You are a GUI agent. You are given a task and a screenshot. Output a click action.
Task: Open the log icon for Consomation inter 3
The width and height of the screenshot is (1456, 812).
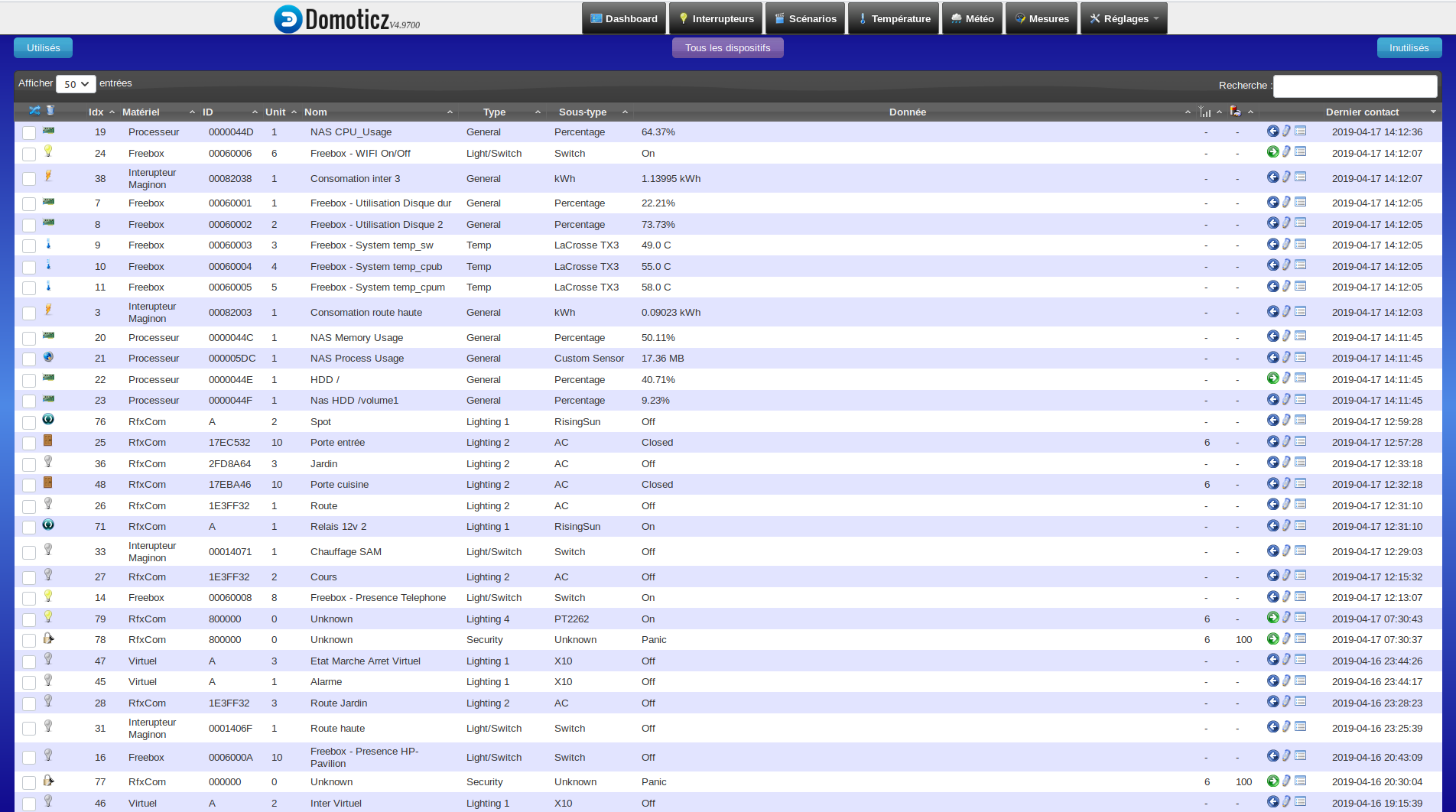coord(1301,177)
